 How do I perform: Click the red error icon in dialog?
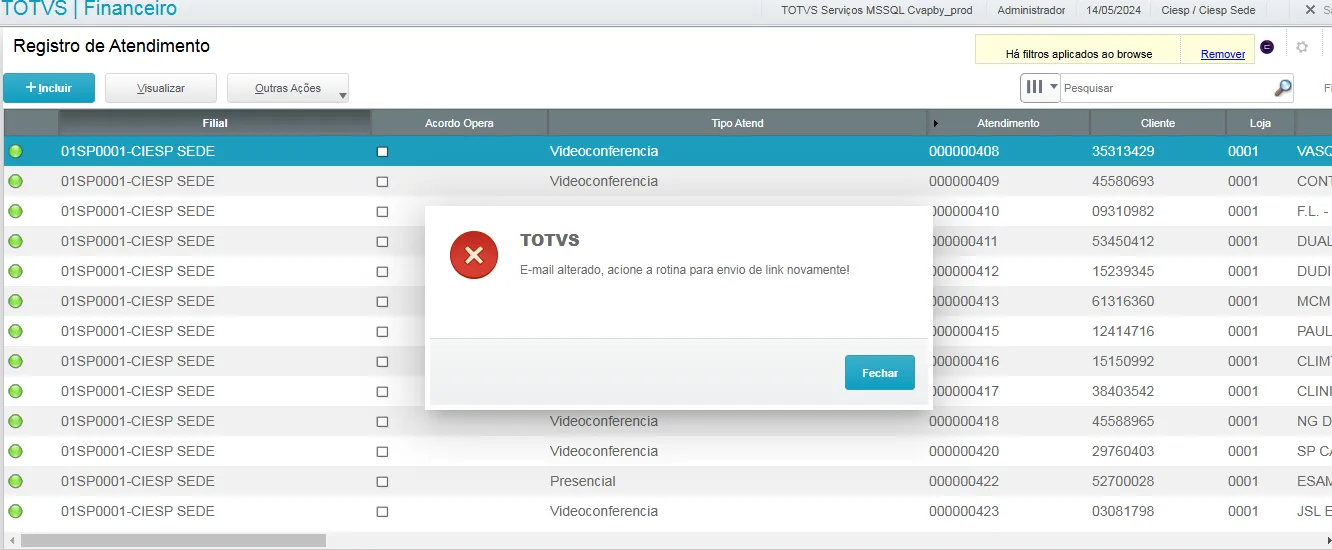474,255
